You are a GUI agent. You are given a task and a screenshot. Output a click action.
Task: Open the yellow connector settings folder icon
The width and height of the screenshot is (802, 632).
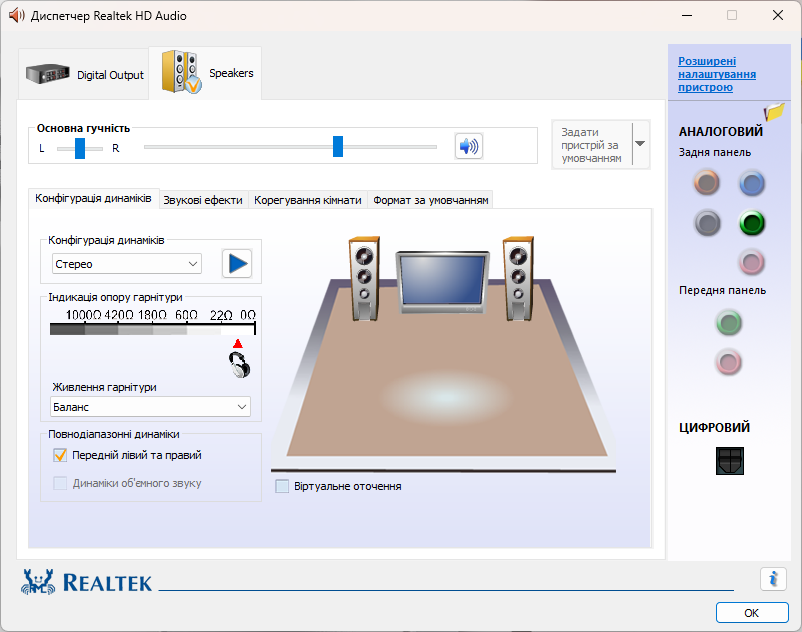click(x=774, y=111)
